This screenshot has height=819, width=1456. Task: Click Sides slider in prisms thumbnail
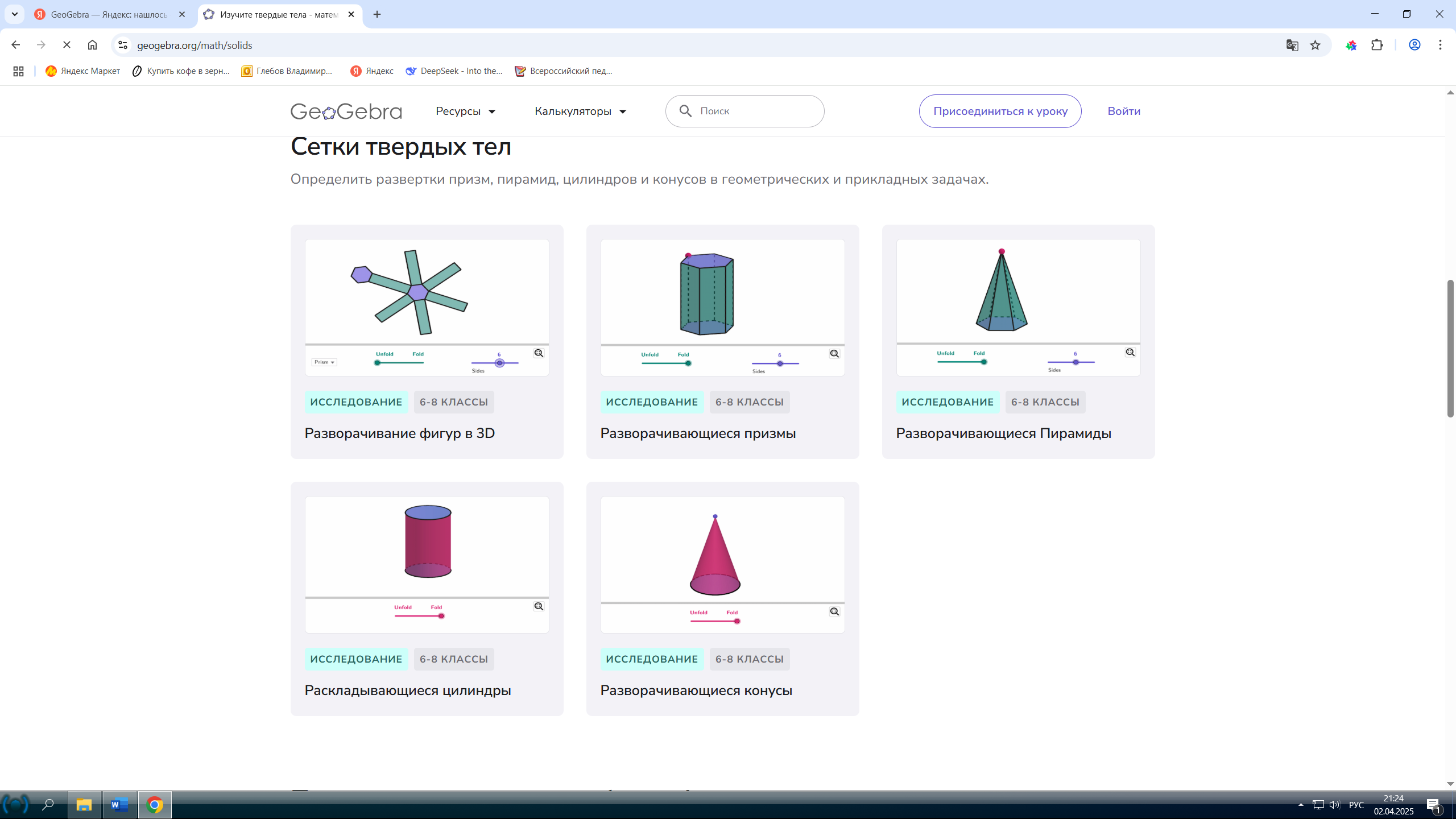780,363
